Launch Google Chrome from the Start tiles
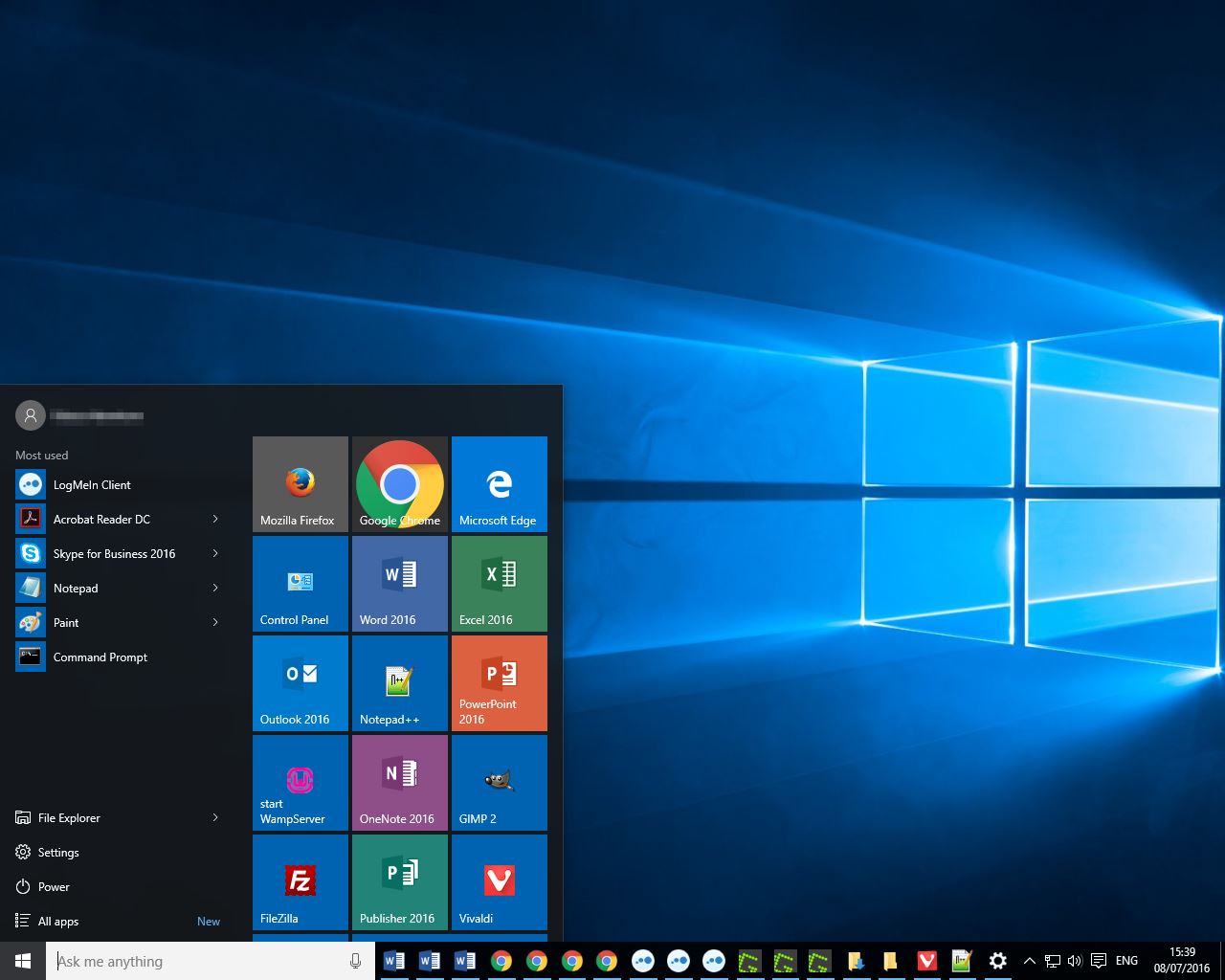 click(x=400, y=484)
